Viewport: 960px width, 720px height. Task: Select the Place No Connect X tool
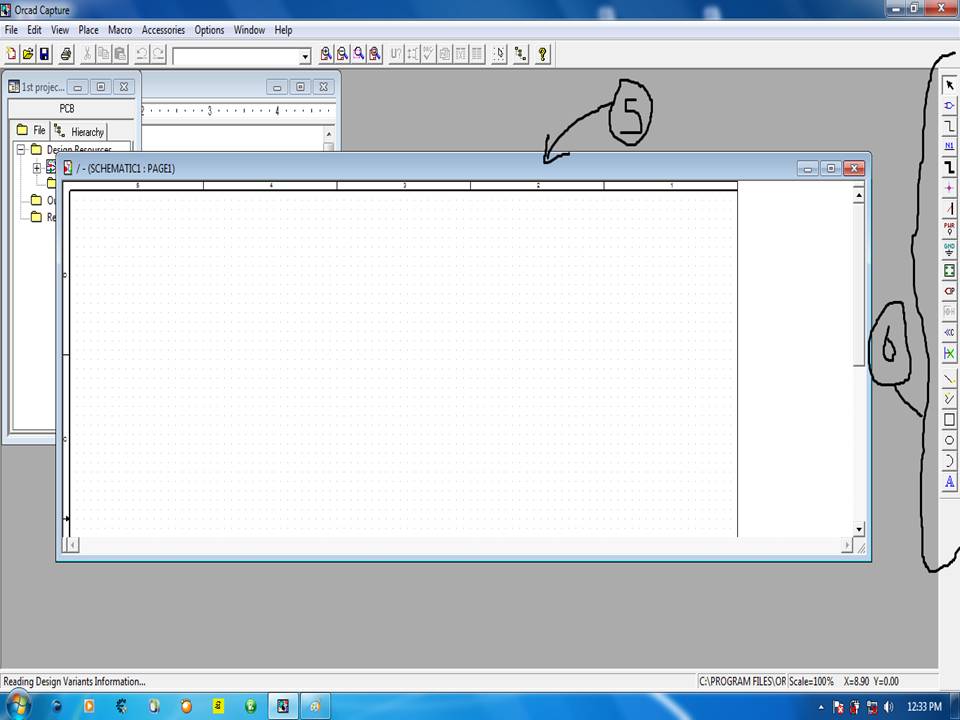pyautogui.click(x=949, y=353)
